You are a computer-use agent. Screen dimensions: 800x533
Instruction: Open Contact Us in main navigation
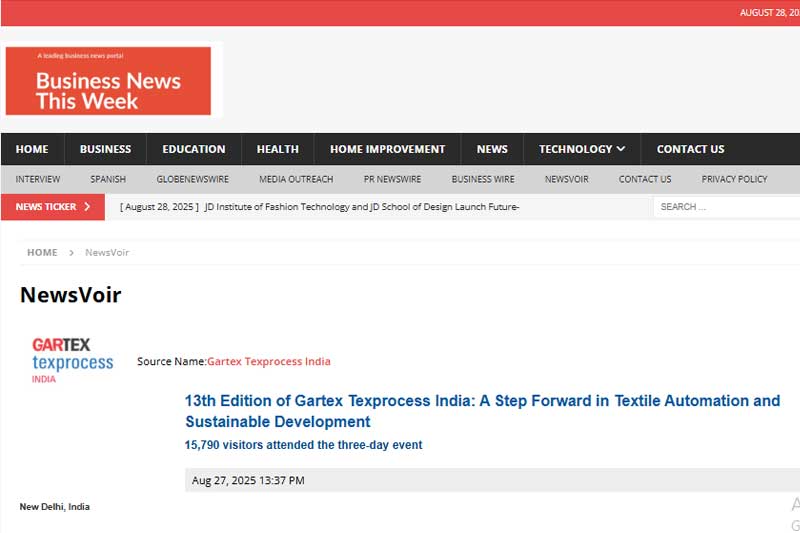pyautogui.click(x=690, y=149)
